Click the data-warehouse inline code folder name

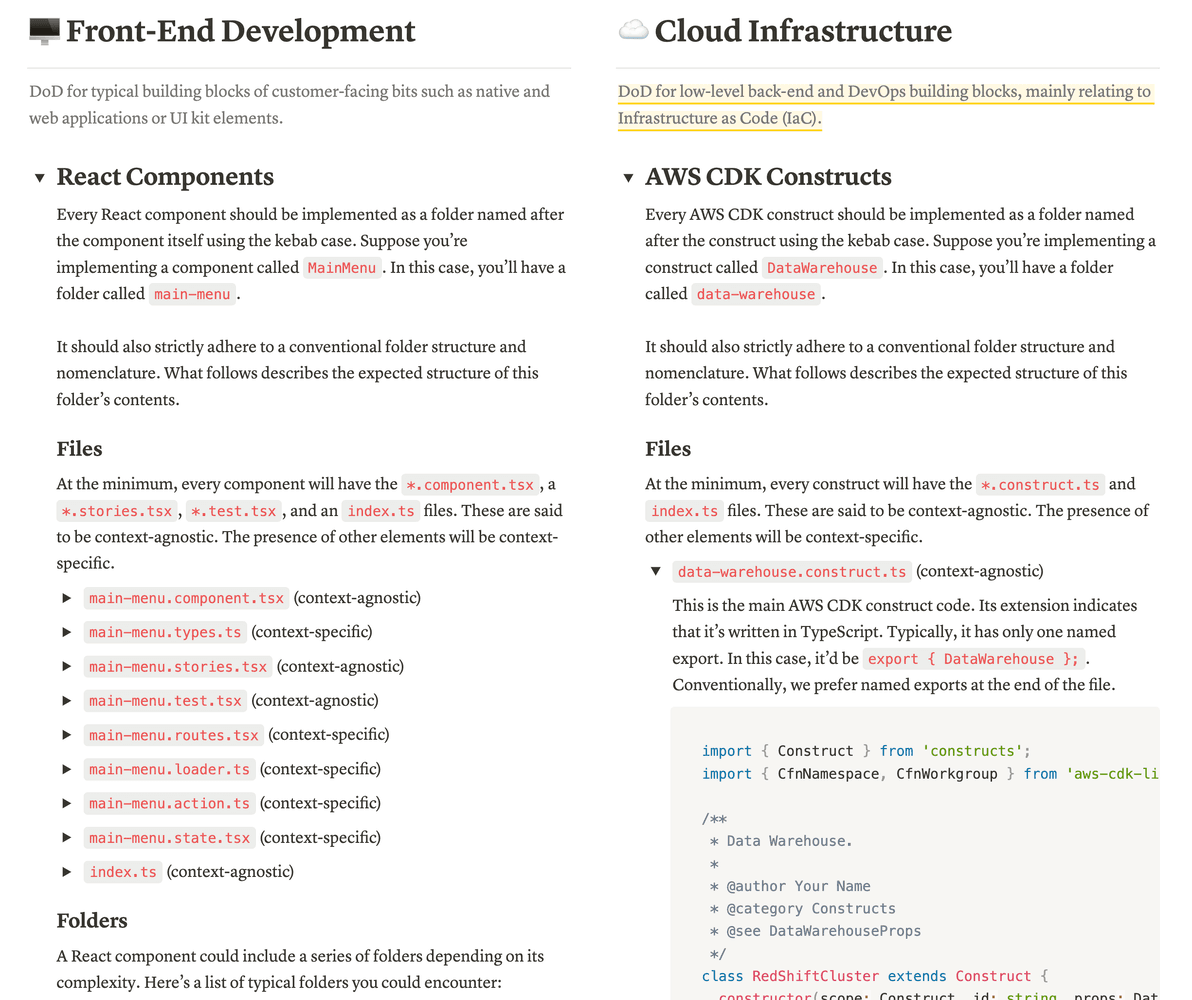pos(756,294)
